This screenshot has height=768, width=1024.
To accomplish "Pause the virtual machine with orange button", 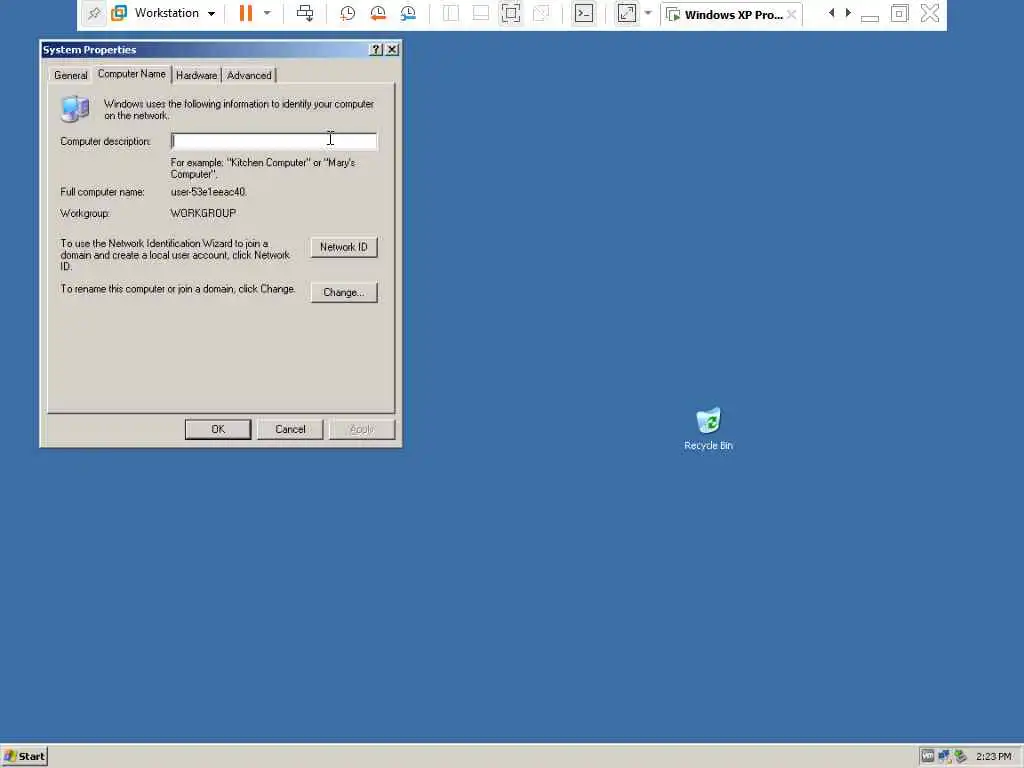I will coord(246,13).
